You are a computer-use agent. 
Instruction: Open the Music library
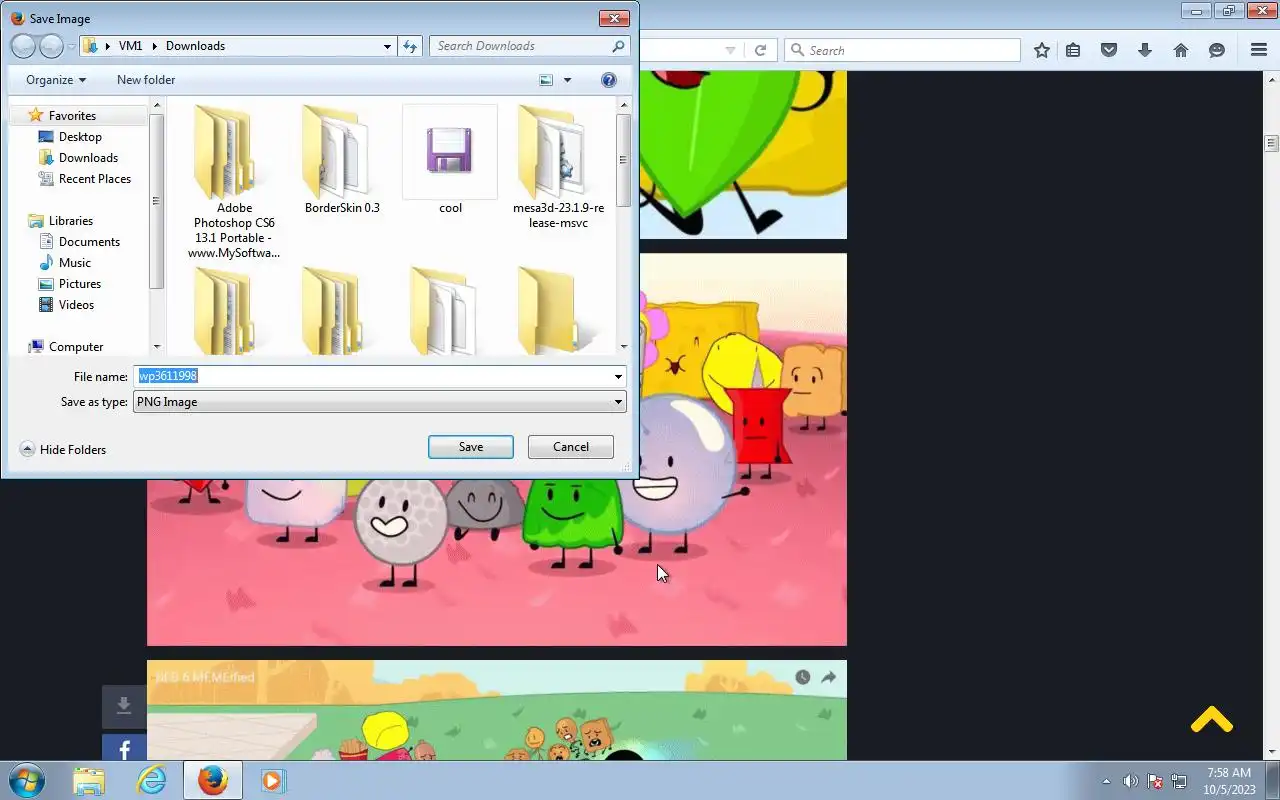[x=75, y=263]
